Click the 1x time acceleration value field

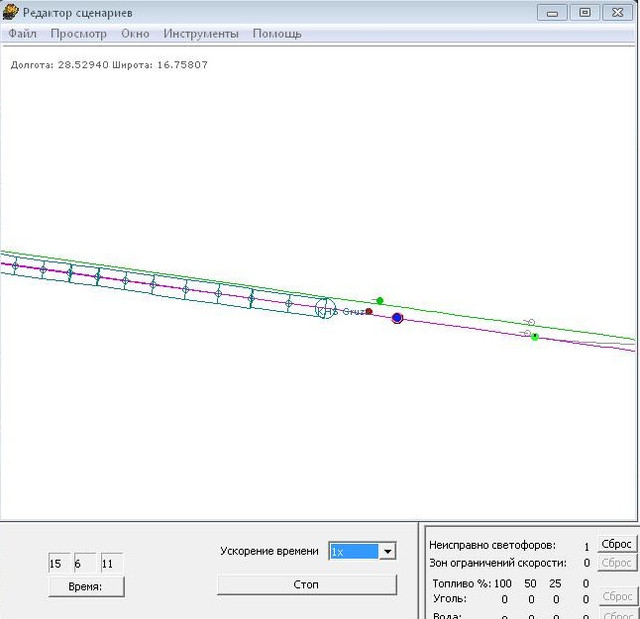pos(354,551)
